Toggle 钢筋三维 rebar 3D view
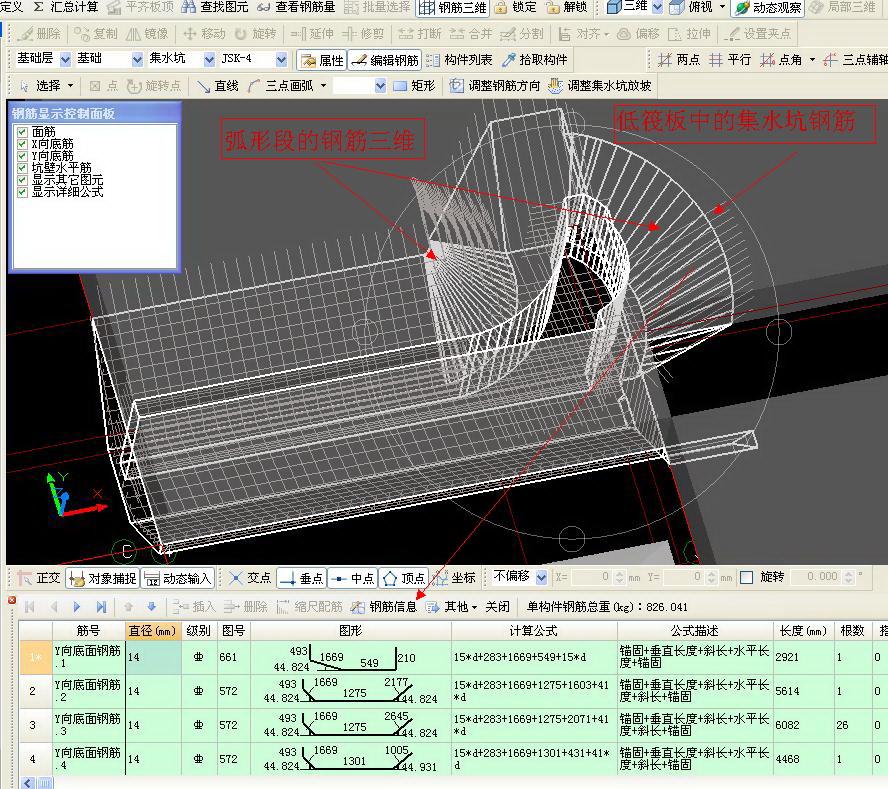The image size is (888, 789). pyautogui.click(x=453, y=7)
